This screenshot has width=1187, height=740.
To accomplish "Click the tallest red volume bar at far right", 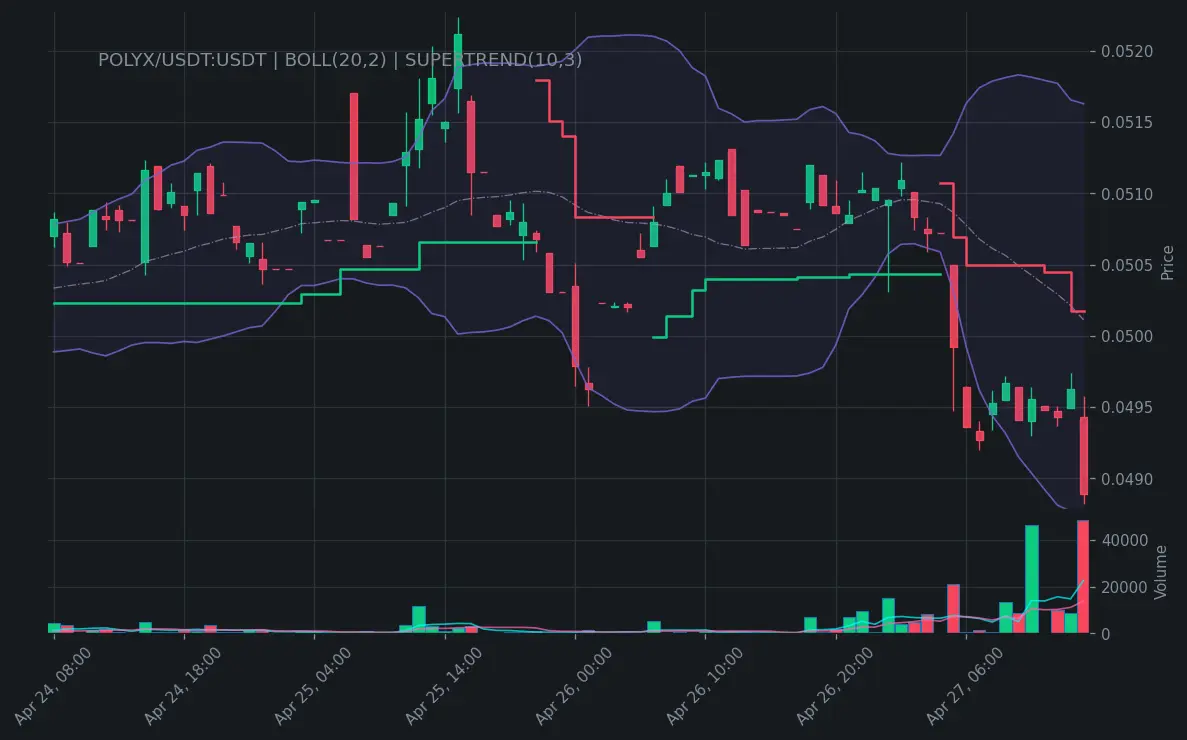I will 1083,577.
